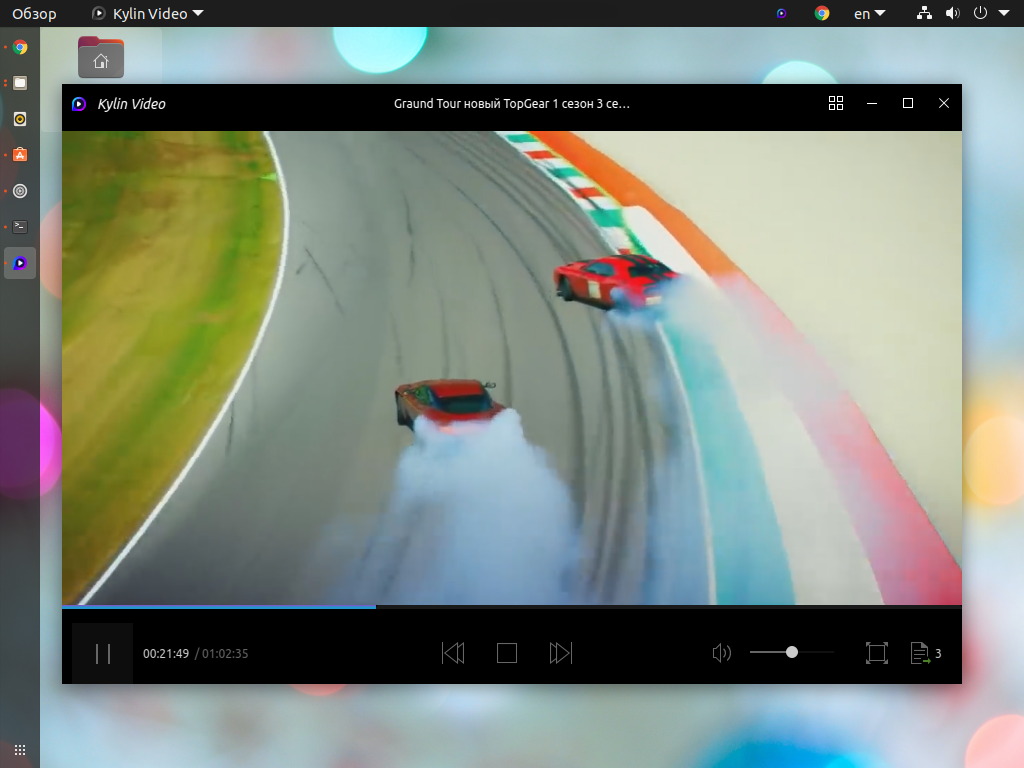Open the Home folder desktop icon
Screen dimensions: 1024x768
[101, 57]
